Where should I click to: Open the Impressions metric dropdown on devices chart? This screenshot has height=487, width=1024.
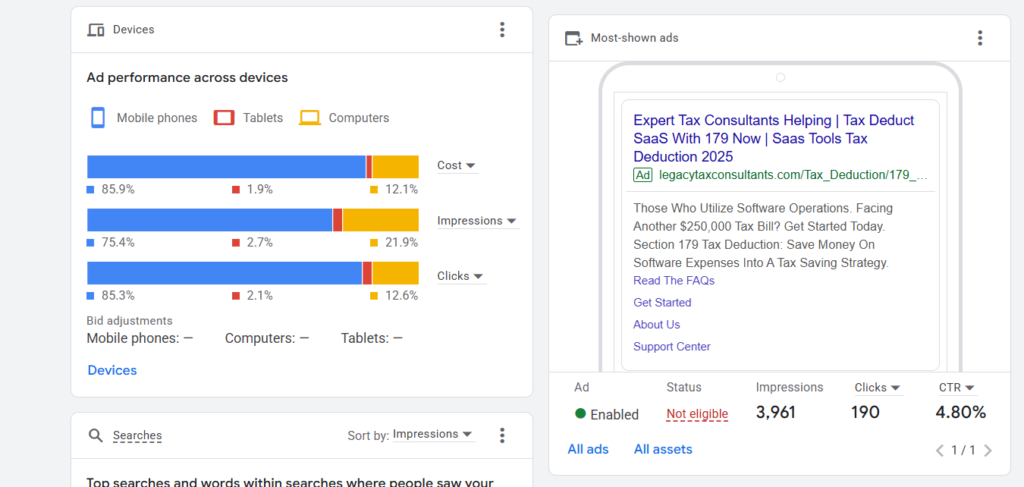coord(477,221)
